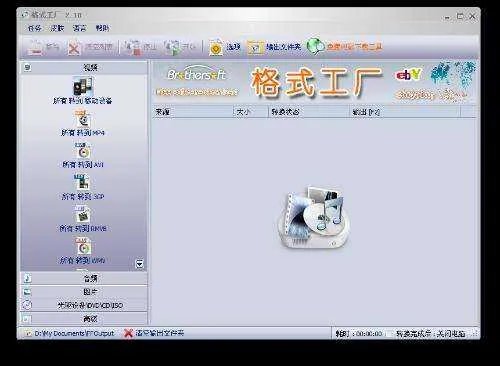Expand the 高级 (Advanced) section
The width and height of the screenshot is (500, 366).
84,319
